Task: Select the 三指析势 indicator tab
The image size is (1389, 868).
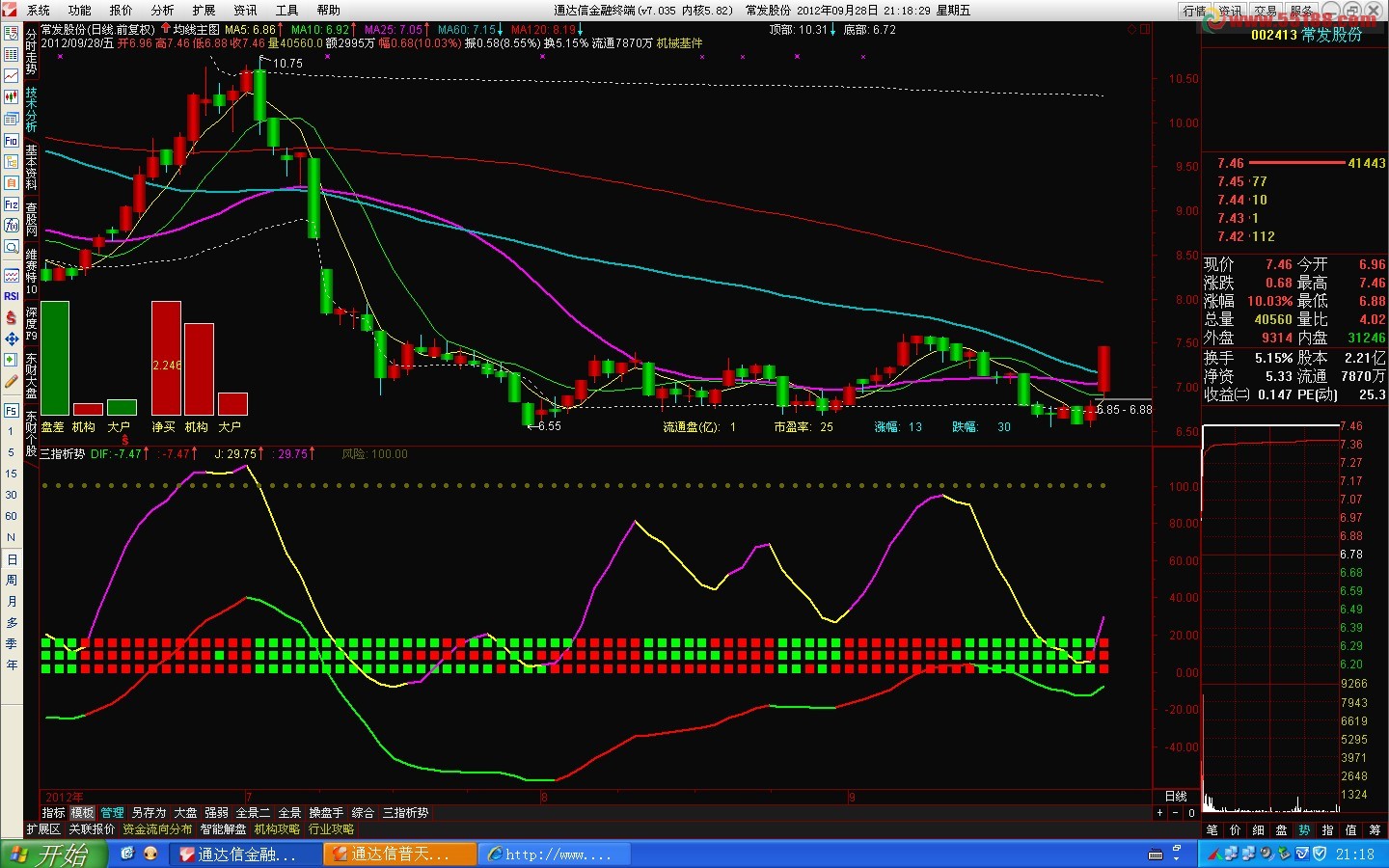Action: [405, 813]
